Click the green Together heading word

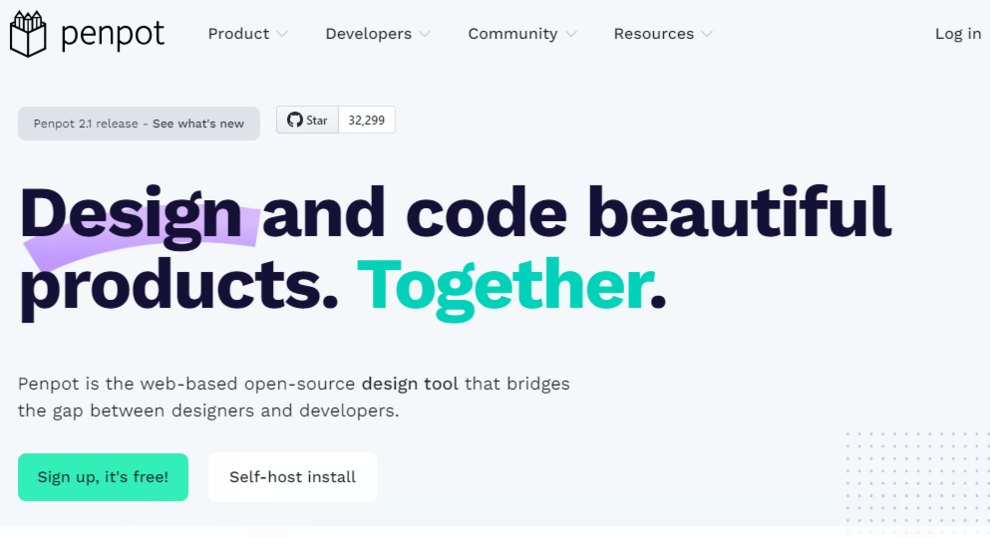coord(503,285)
